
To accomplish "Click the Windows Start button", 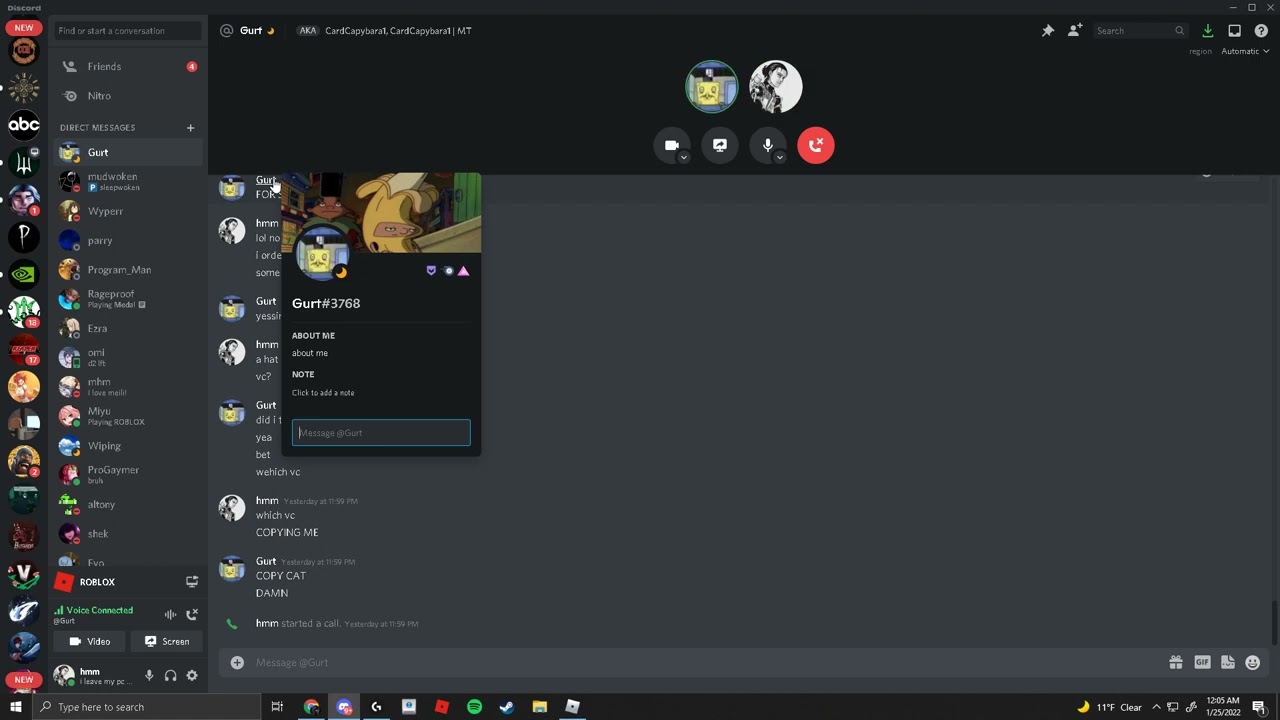I will (x=15, y=707).
